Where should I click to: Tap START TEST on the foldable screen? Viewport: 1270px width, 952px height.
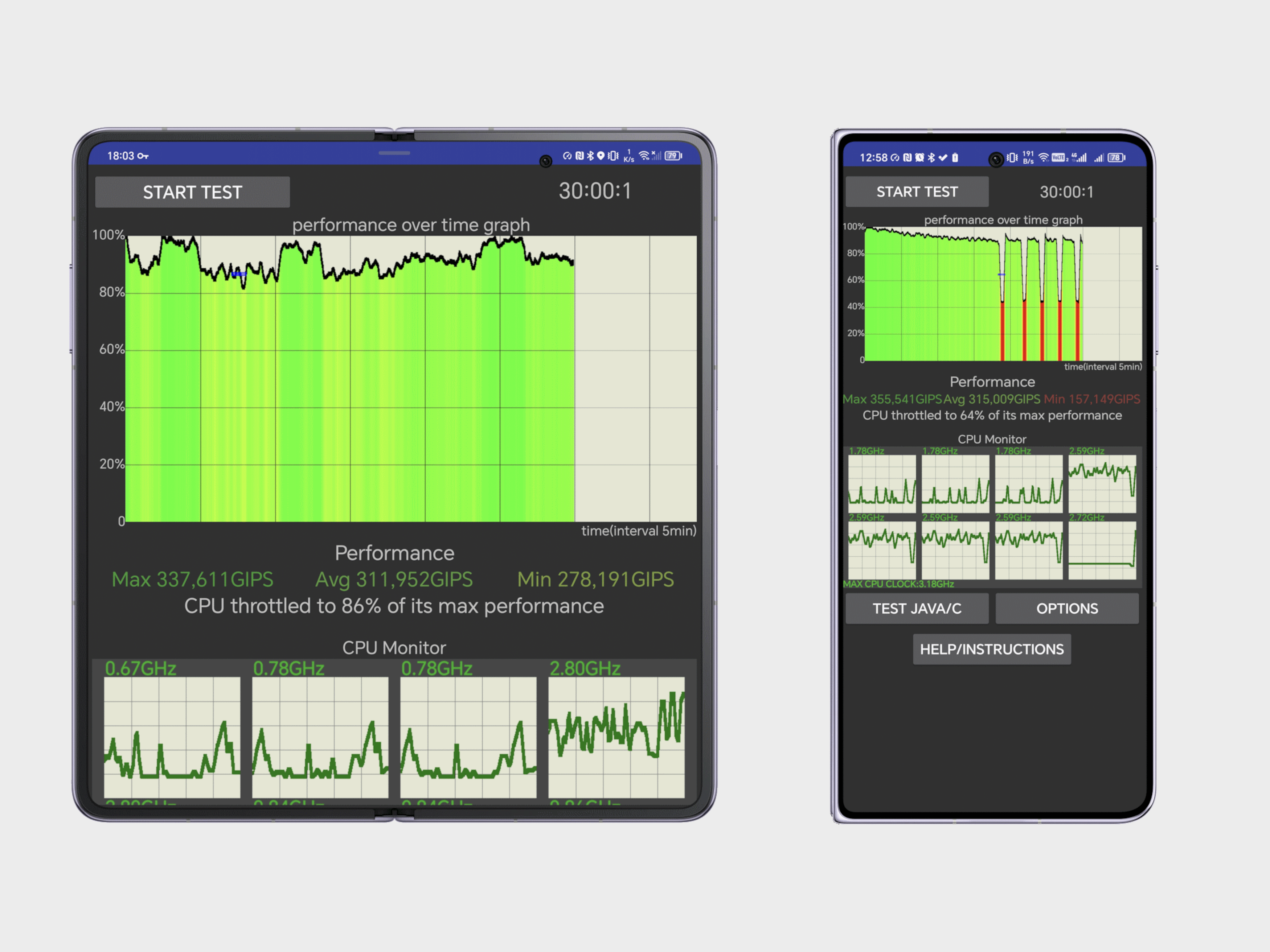pos(192,192)
